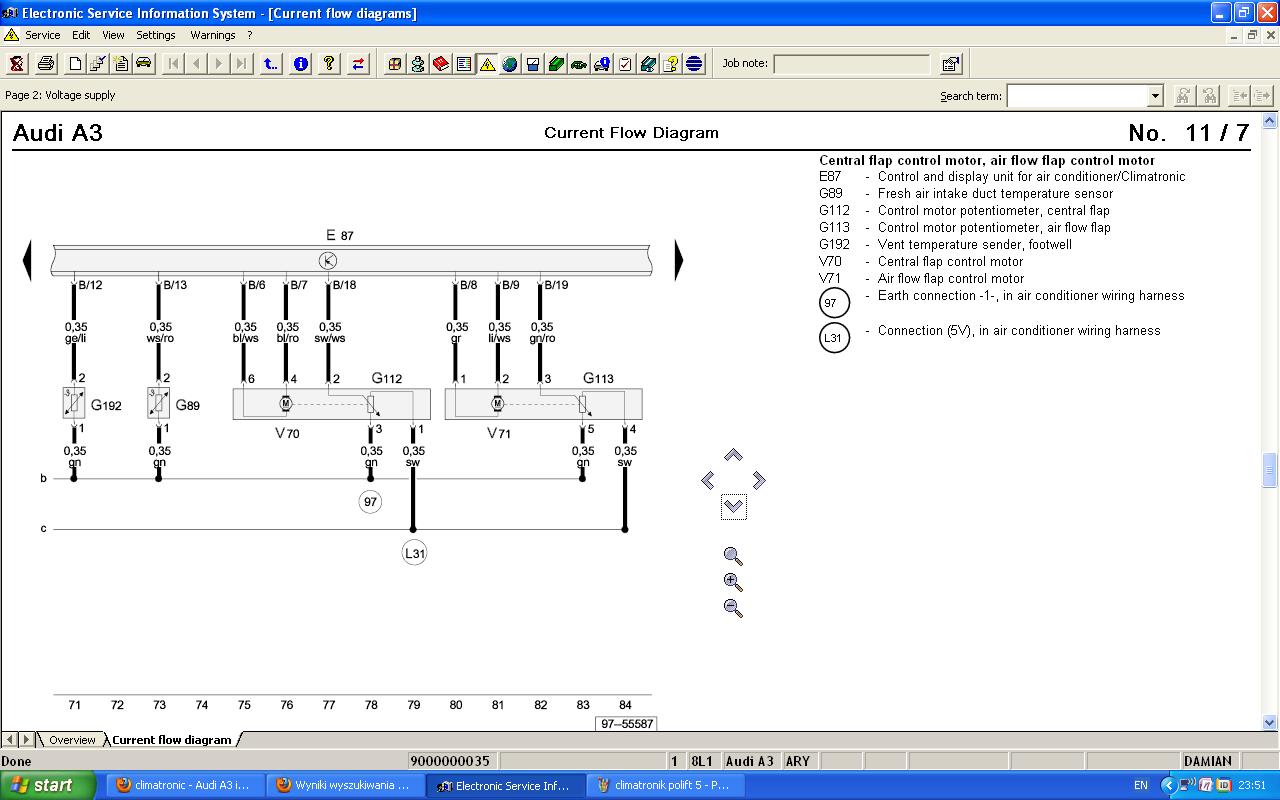The height and width of the screenshot is (800, 1280).
Task: Go to next diagram page black arrow
Action: [679, 260]
